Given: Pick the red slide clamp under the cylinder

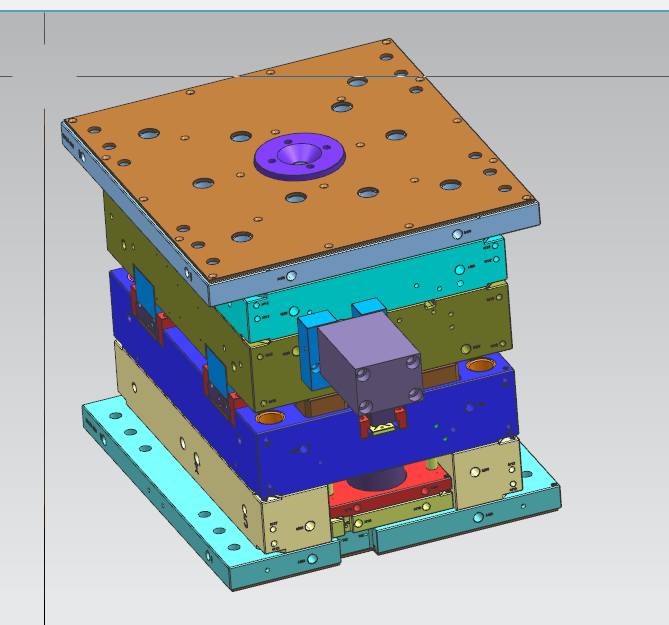Looking at the screenshot, I should tap(383, 422).
